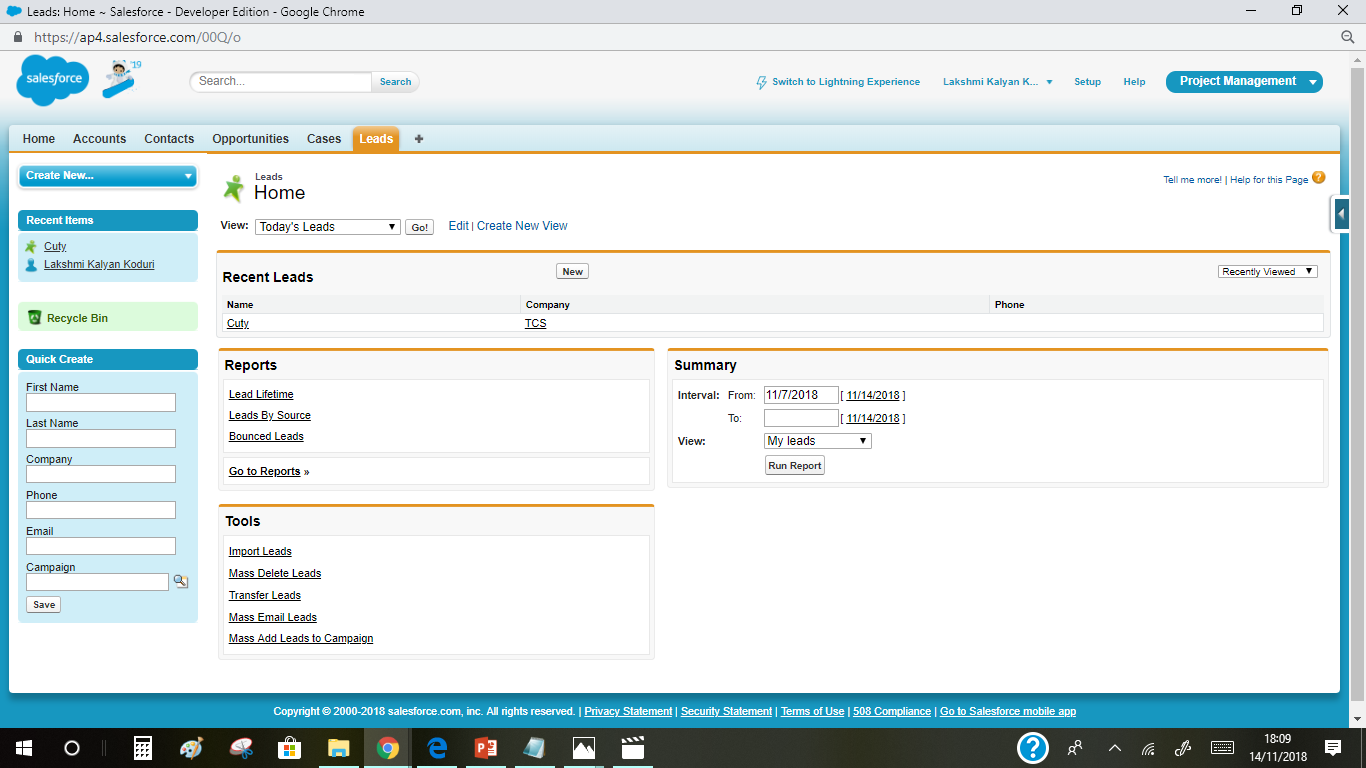This screenshot has height=768, width=1366.
Task: Go to the Accounts tab
Action: point(99,139)
